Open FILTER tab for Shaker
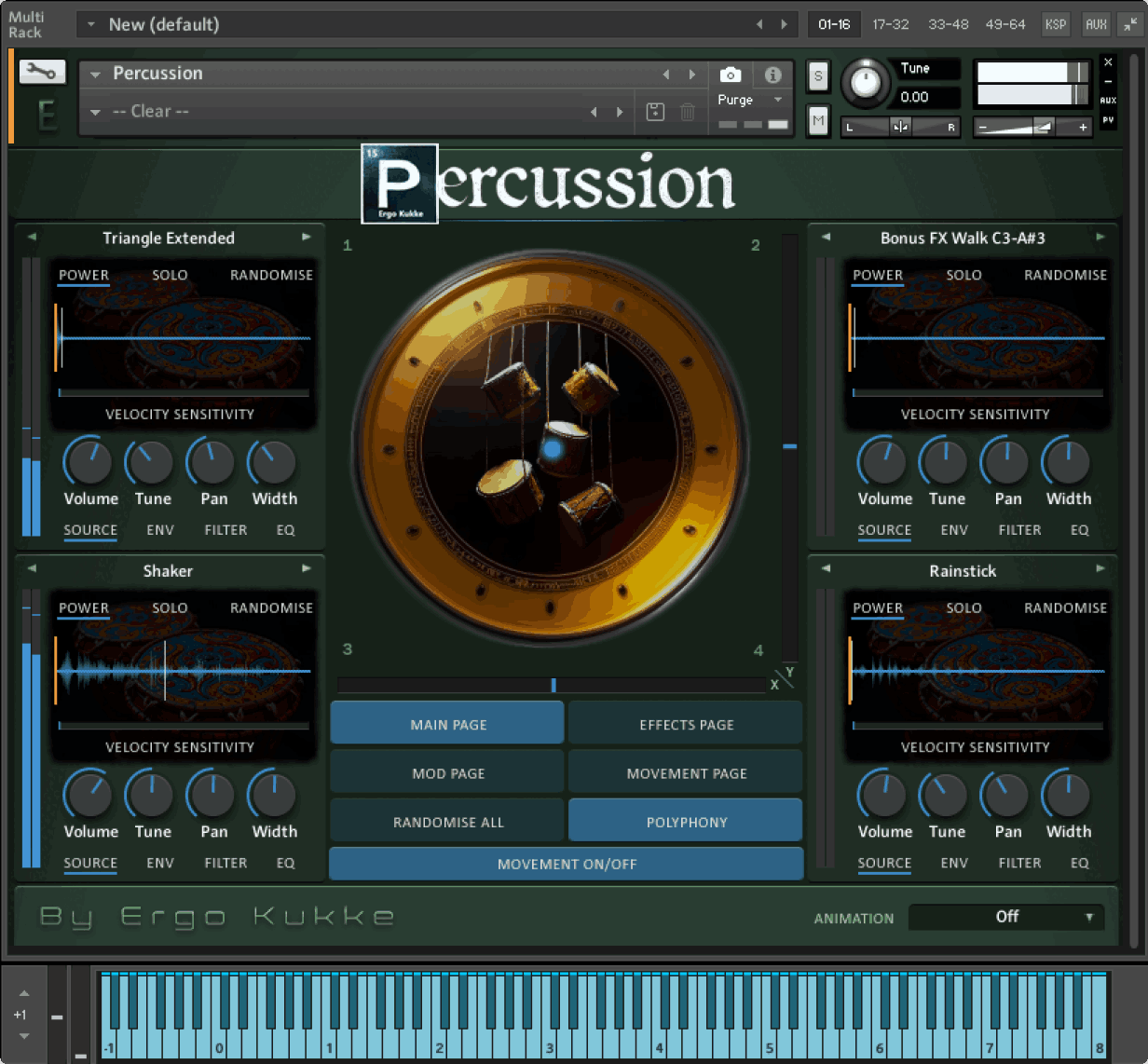Viewport: 1148px width, 1064px height. [225, 863]
